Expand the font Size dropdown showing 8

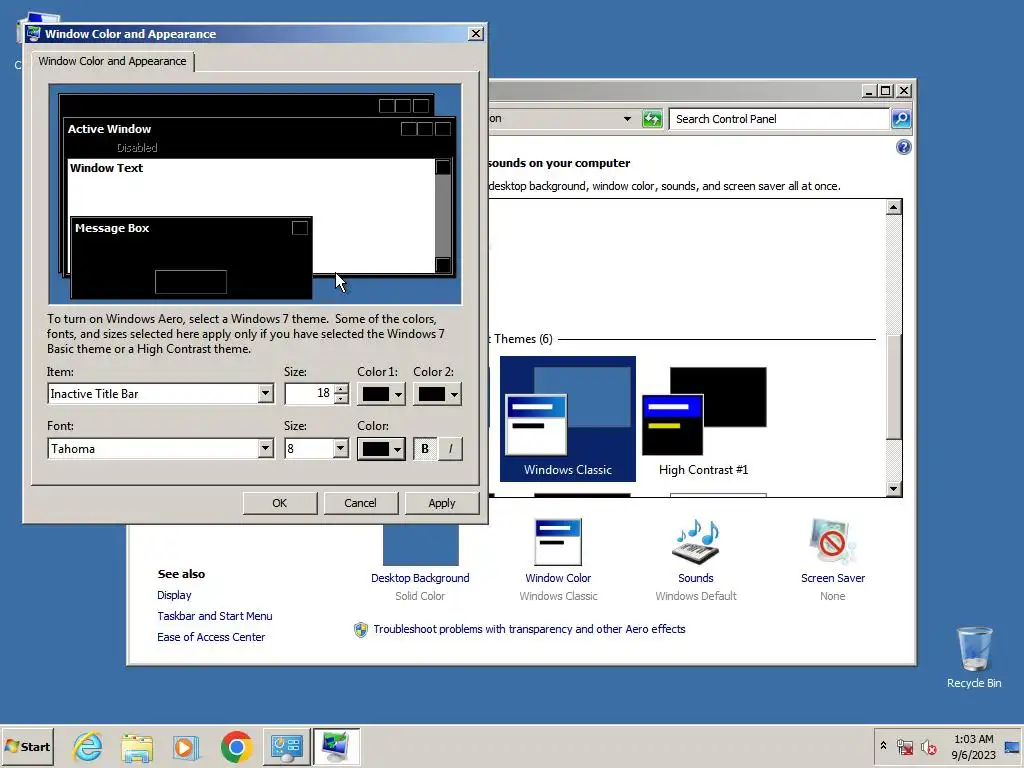click(340, 449)
